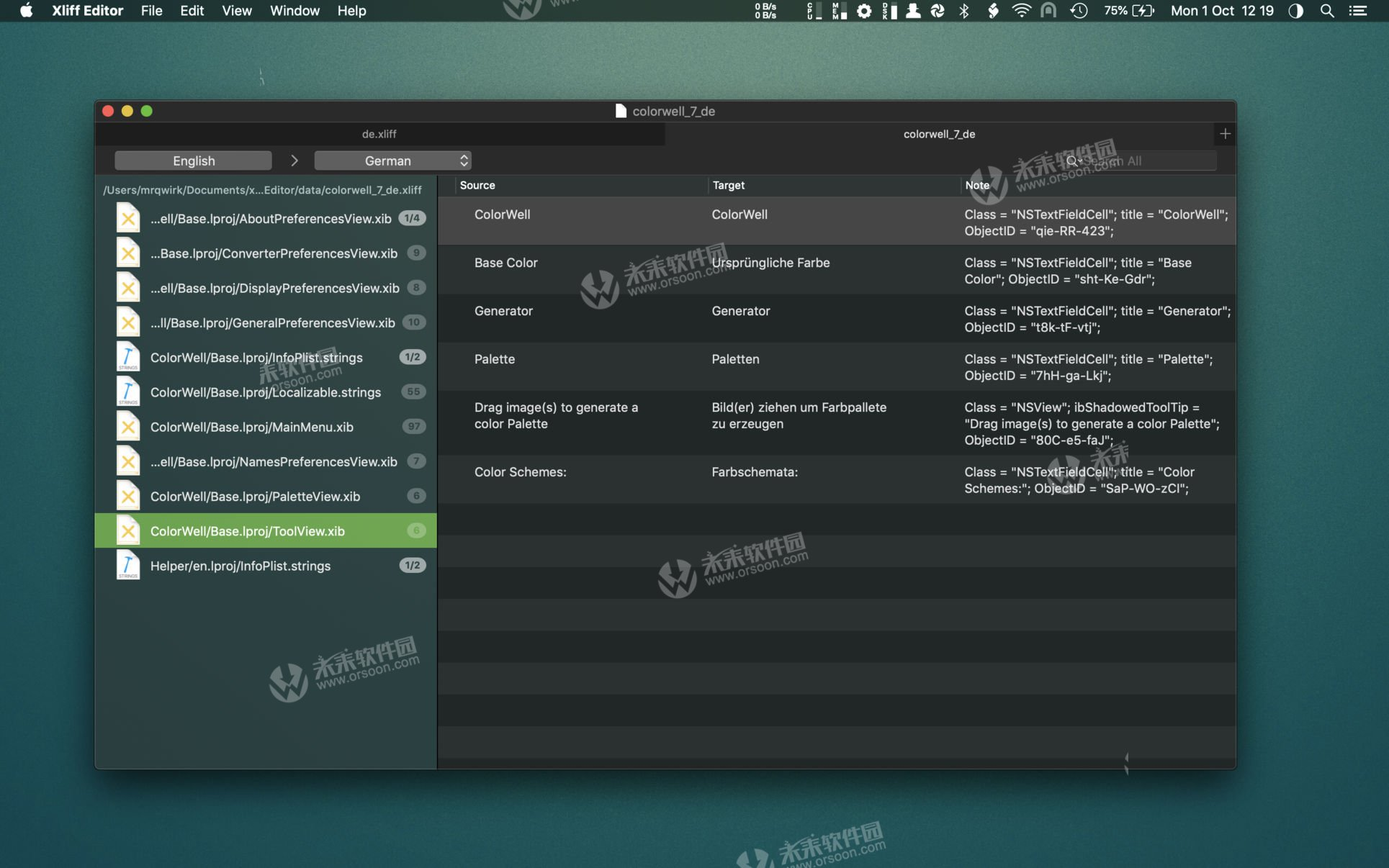Click the InfoPlist.strings file icon under ColorWell
This screenshot has height=868, width=1389.
[128, 357]
